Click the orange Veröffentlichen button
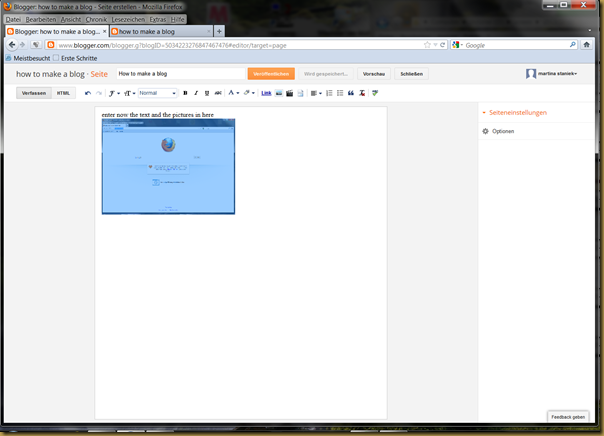Image resolution: width=604 pixels, height=436 pixels. coord(271,74)
